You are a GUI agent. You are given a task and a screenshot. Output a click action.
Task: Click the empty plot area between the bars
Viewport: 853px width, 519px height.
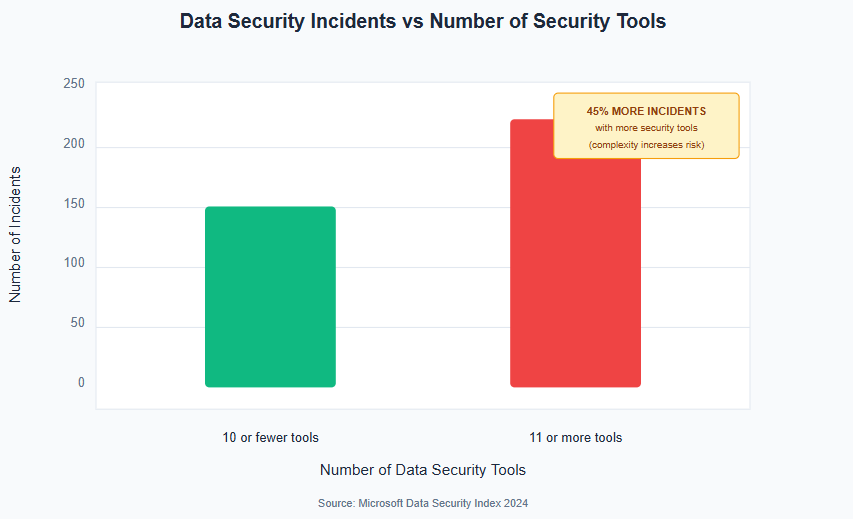(423, 245)
